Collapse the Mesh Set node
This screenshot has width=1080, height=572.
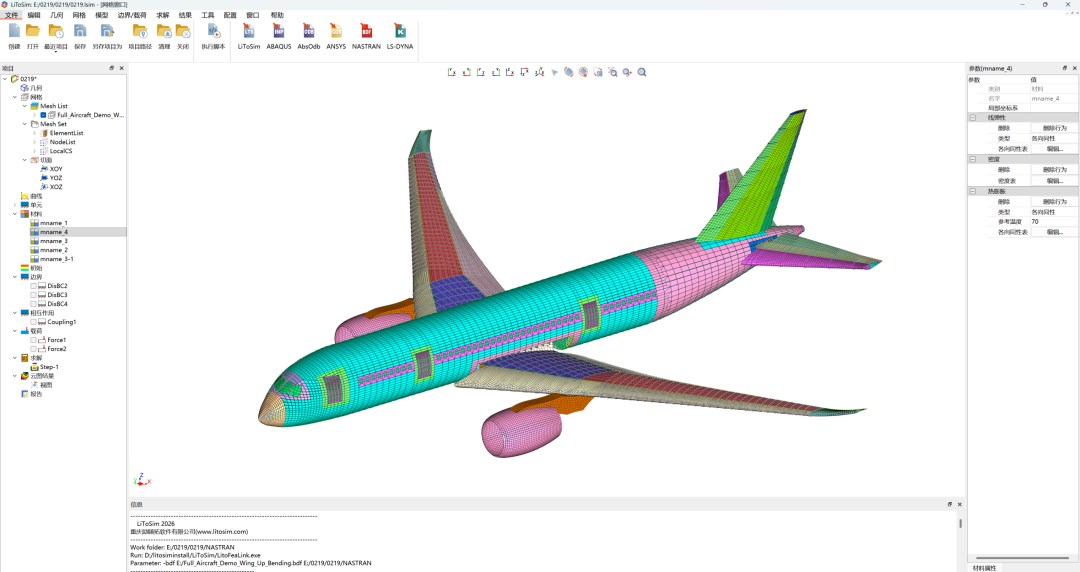[x=25, y=124]
